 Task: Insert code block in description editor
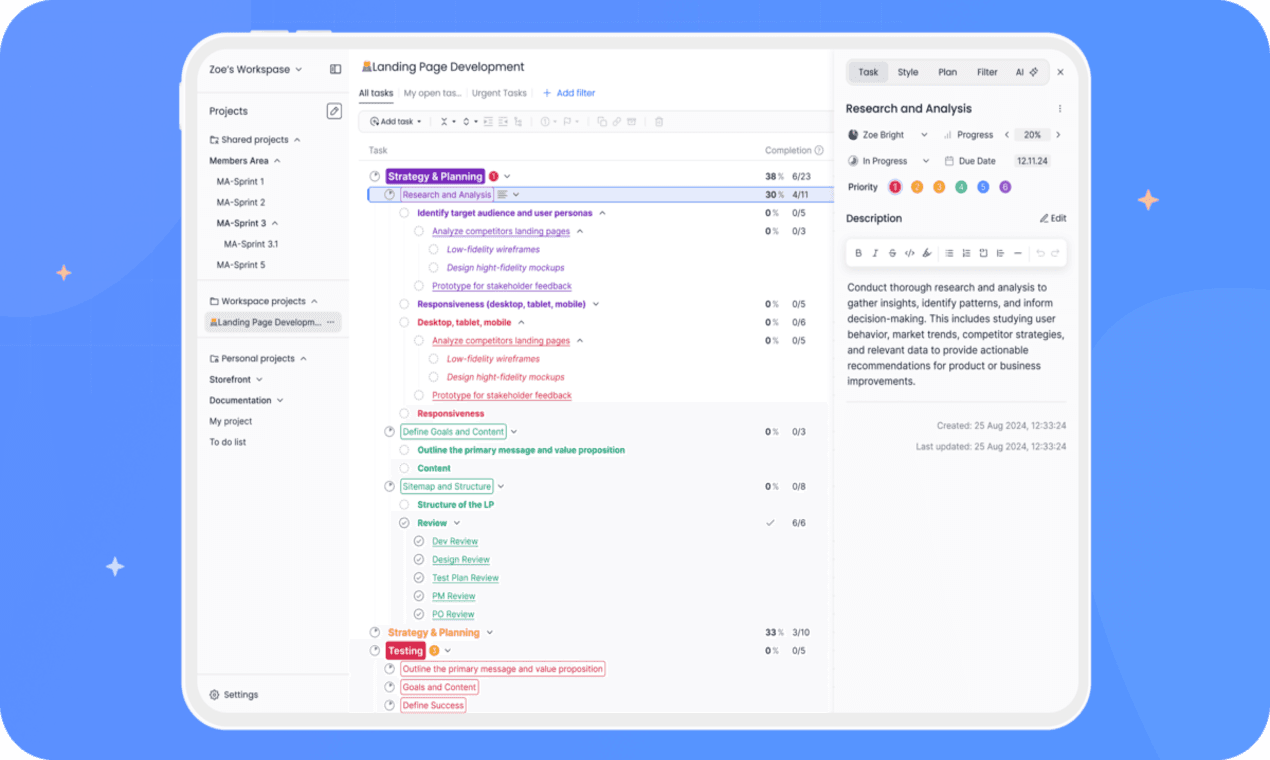pos(909,254)
